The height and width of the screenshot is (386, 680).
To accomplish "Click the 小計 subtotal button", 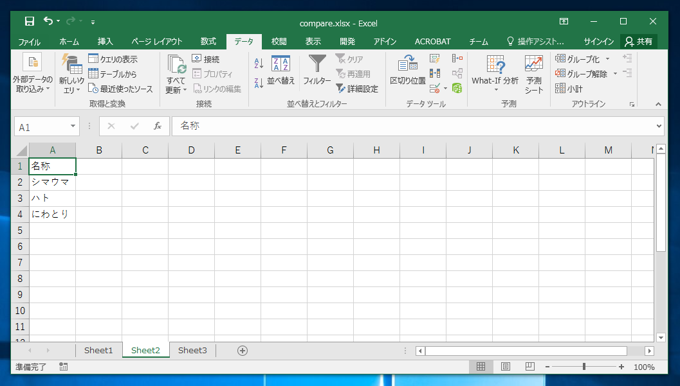I will (x=569, y=88).
